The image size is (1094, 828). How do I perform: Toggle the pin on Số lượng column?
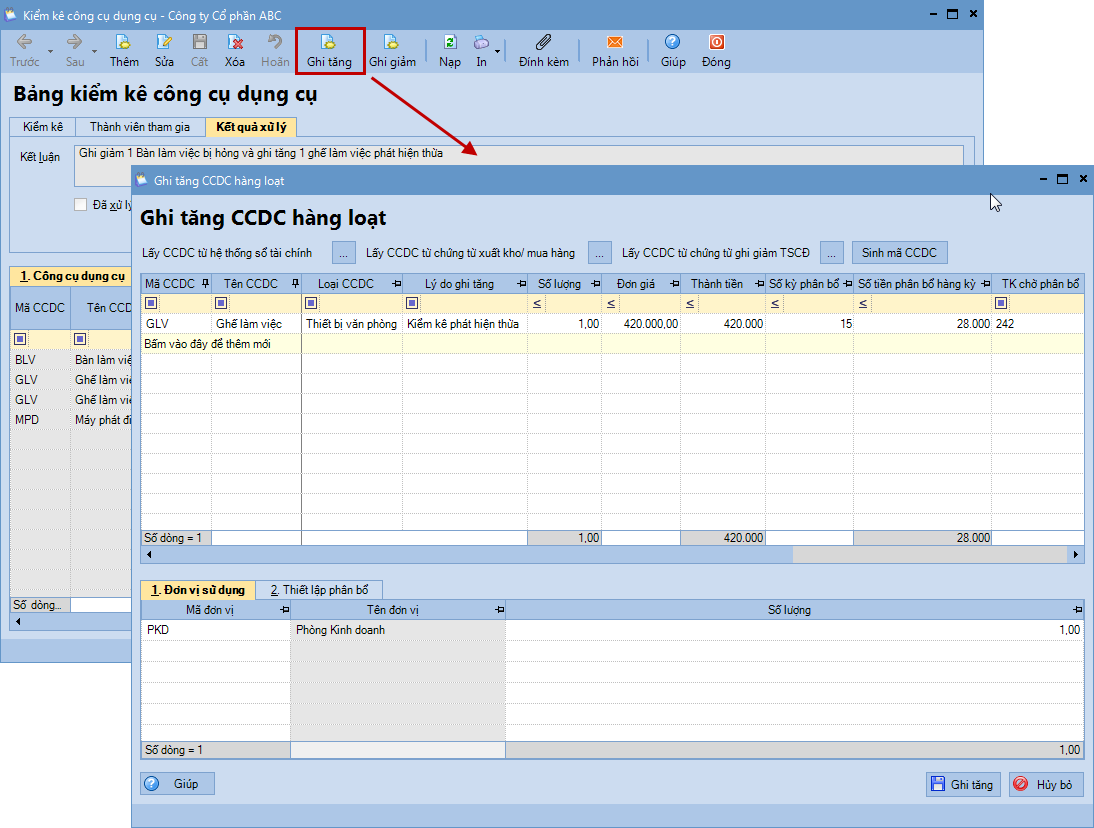[x=594, y=284]
